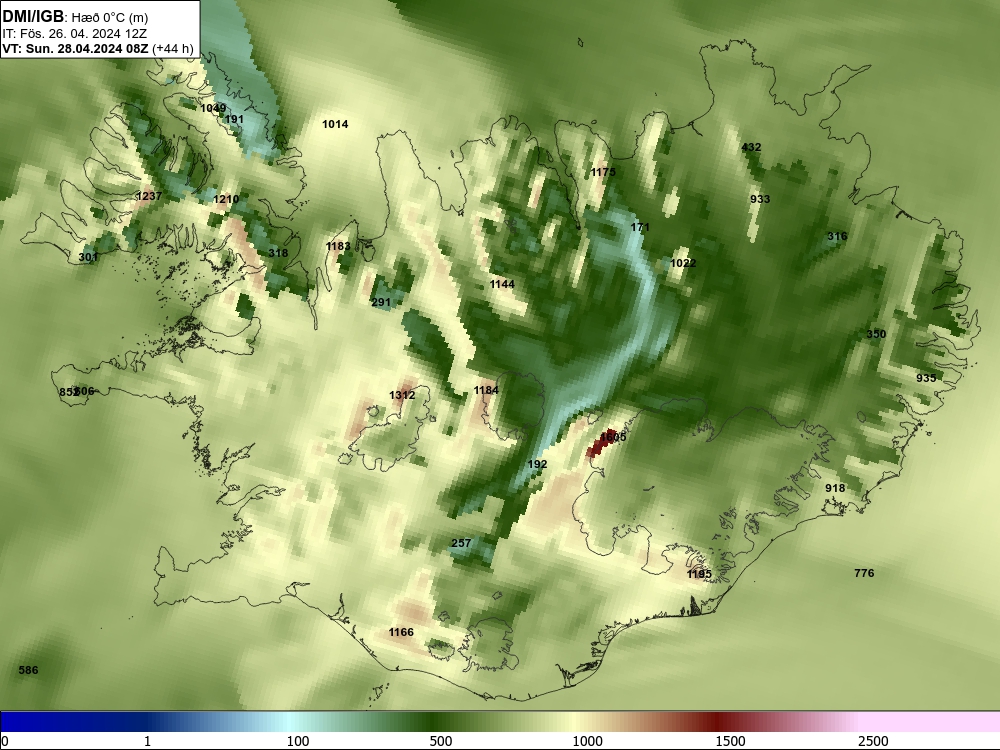The width and height of the screenshot is (1000, 750).
Task: Click the 1184 map value
Action: pyautogui.click(x=486, y=390)
